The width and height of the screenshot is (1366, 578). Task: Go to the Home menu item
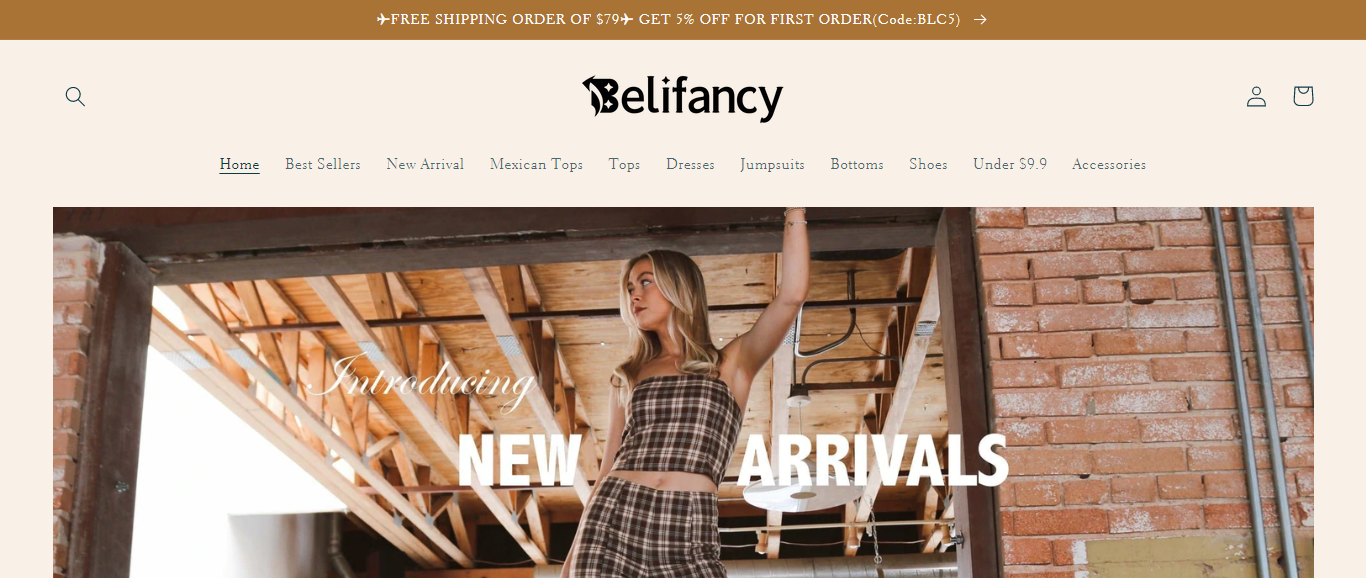(240, 164)
